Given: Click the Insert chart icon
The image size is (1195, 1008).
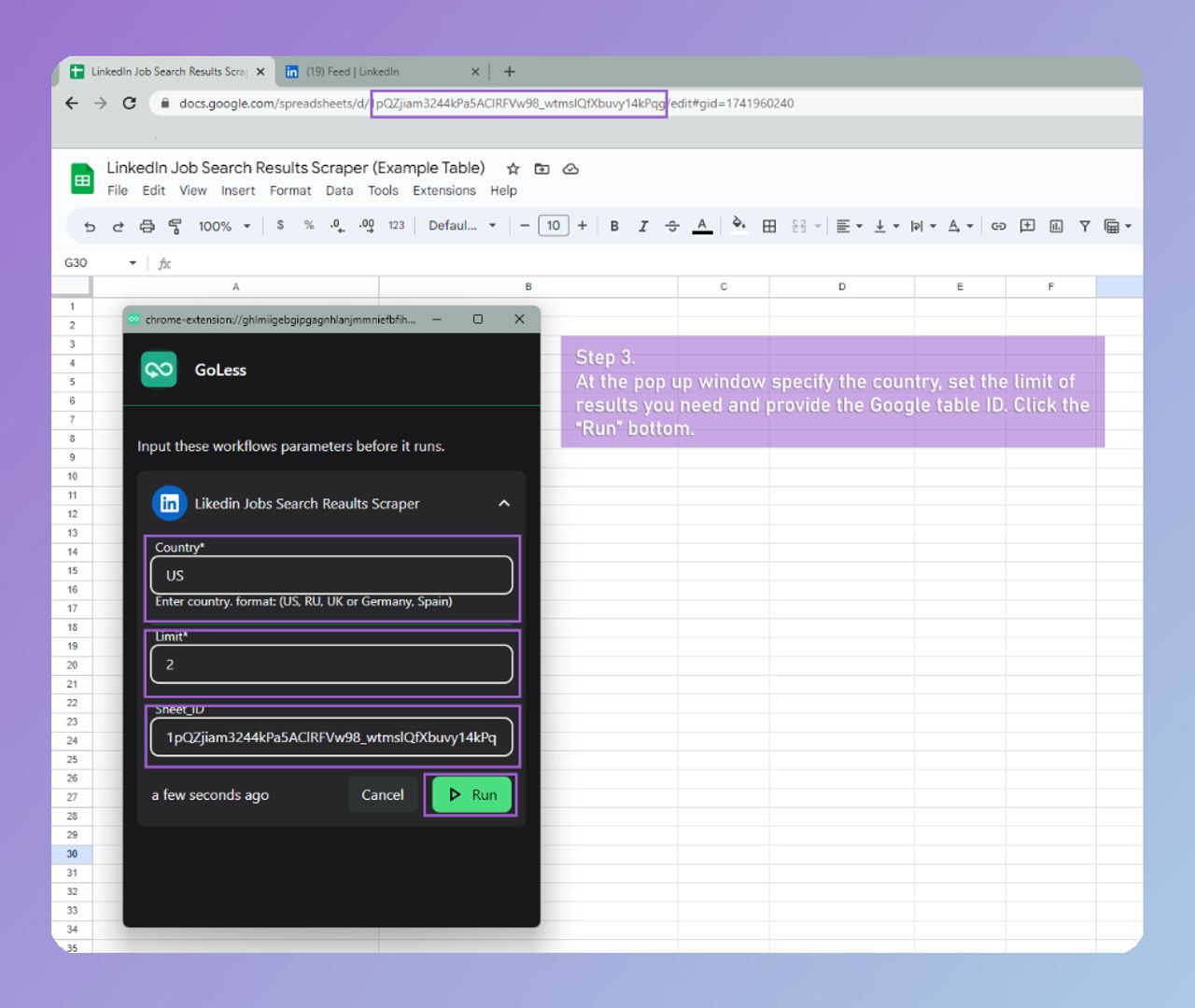Looking at the screenshot, I should click(1056, 226).
